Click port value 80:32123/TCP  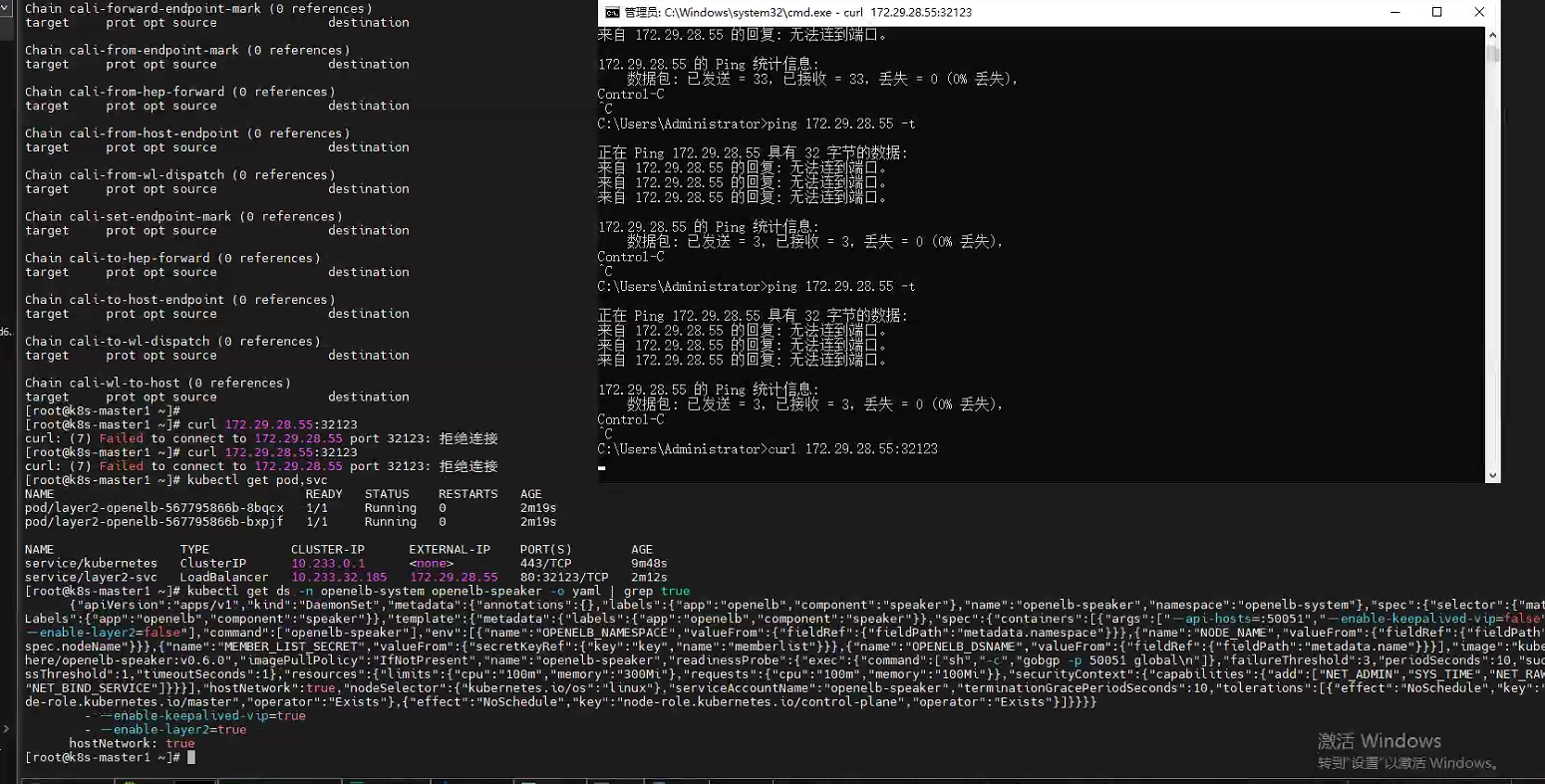(564, 578)
